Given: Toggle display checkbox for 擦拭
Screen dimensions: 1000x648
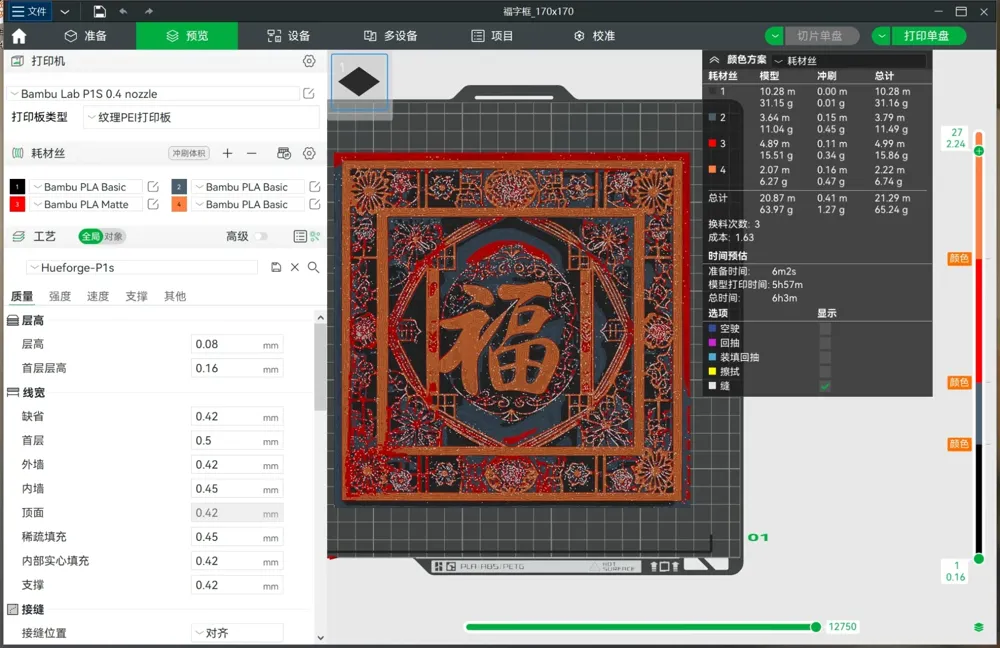Looking at the screenshot, I should pos(825,372).
